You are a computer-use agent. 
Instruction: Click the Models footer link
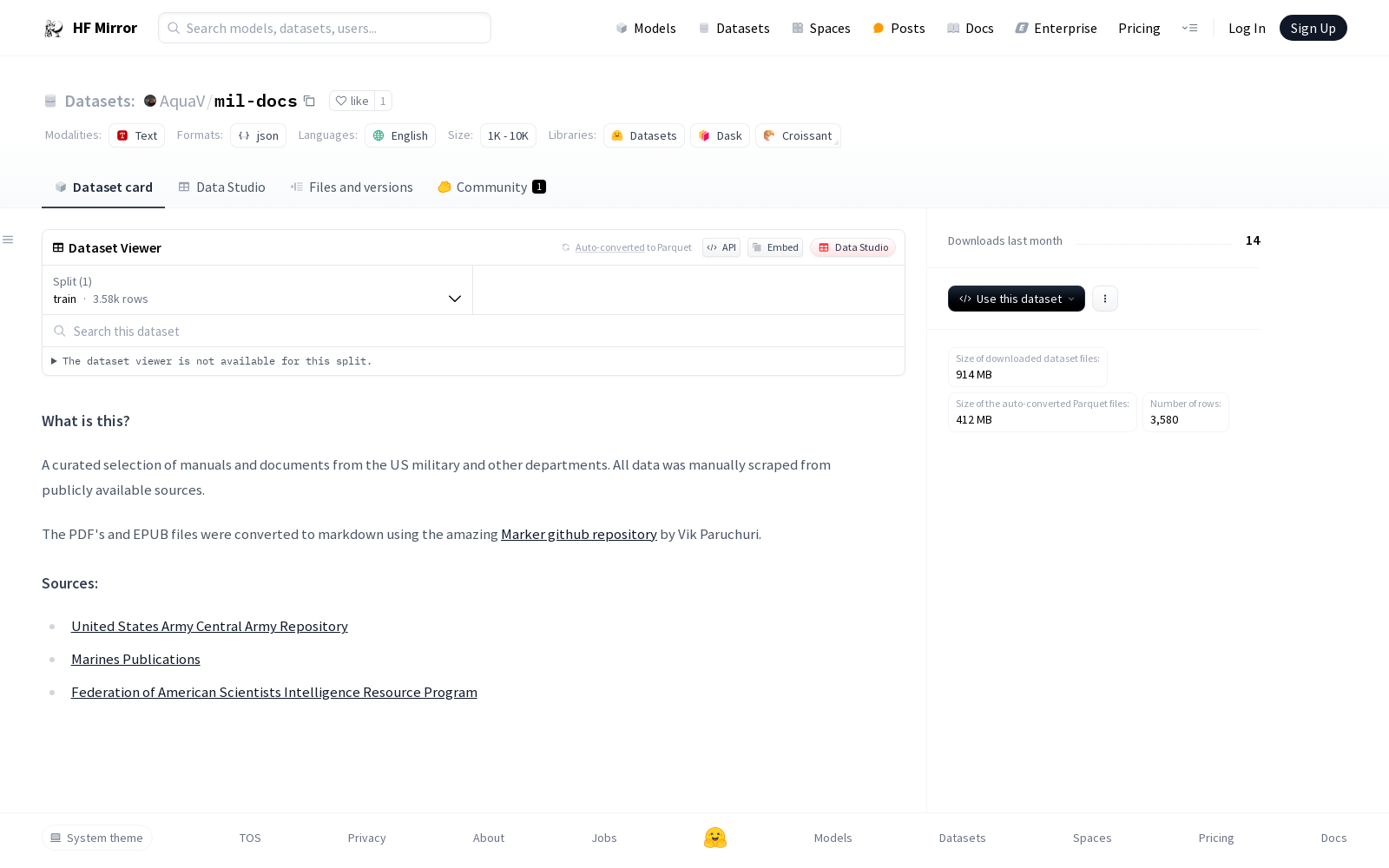[833, 838]
